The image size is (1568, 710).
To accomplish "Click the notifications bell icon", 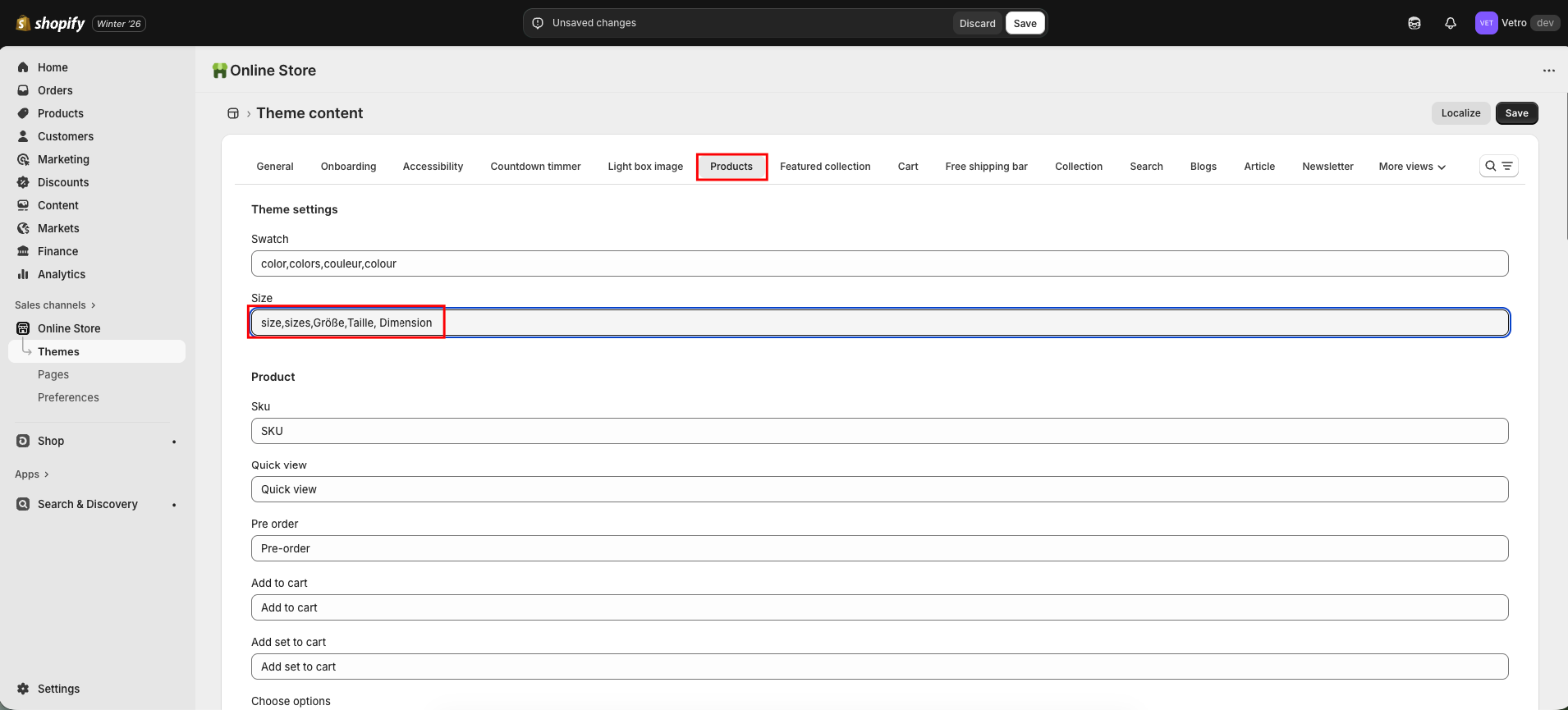I will (x=1451, y=23).
